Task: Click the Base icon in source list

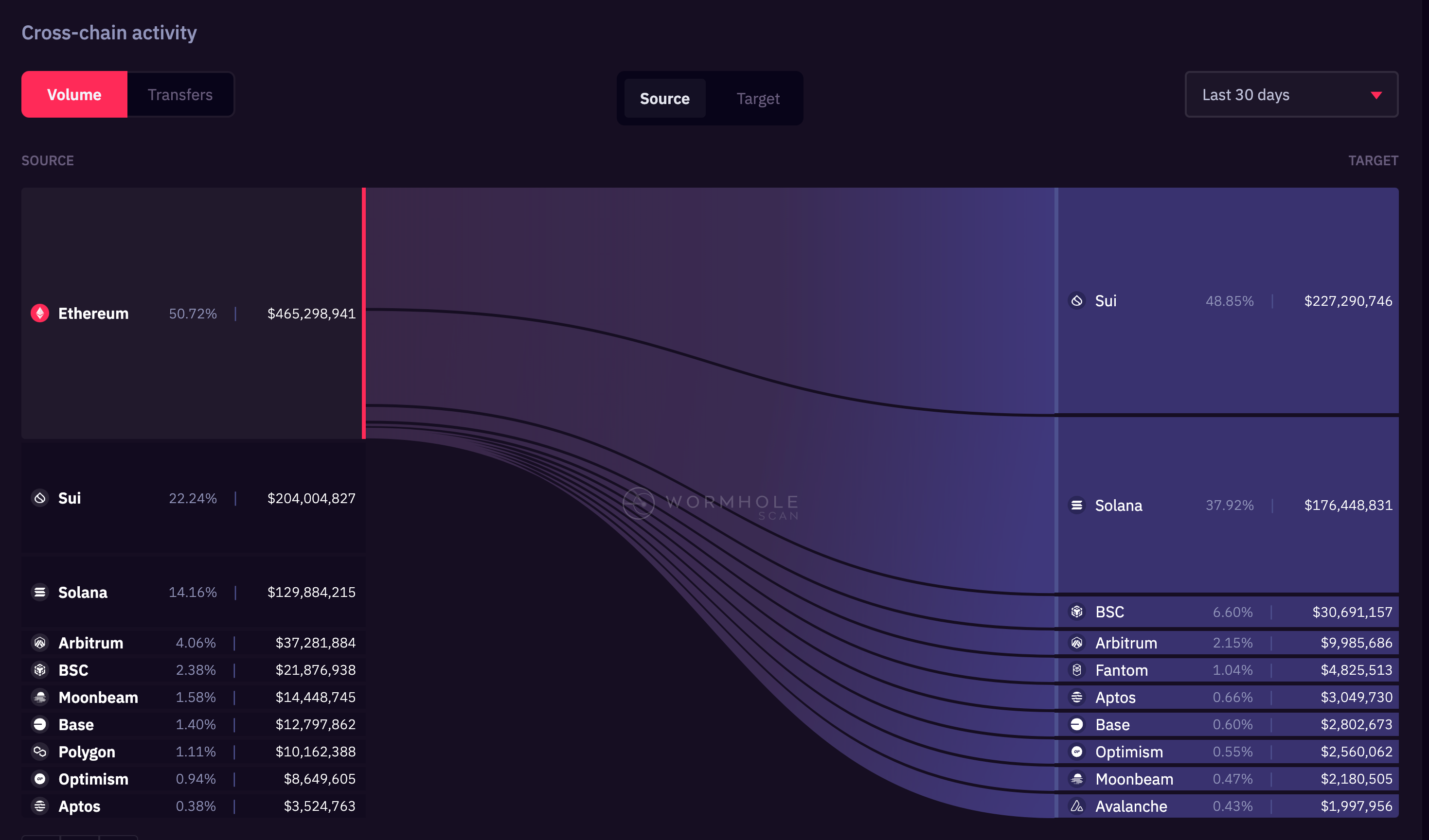Action: [40, 724]
